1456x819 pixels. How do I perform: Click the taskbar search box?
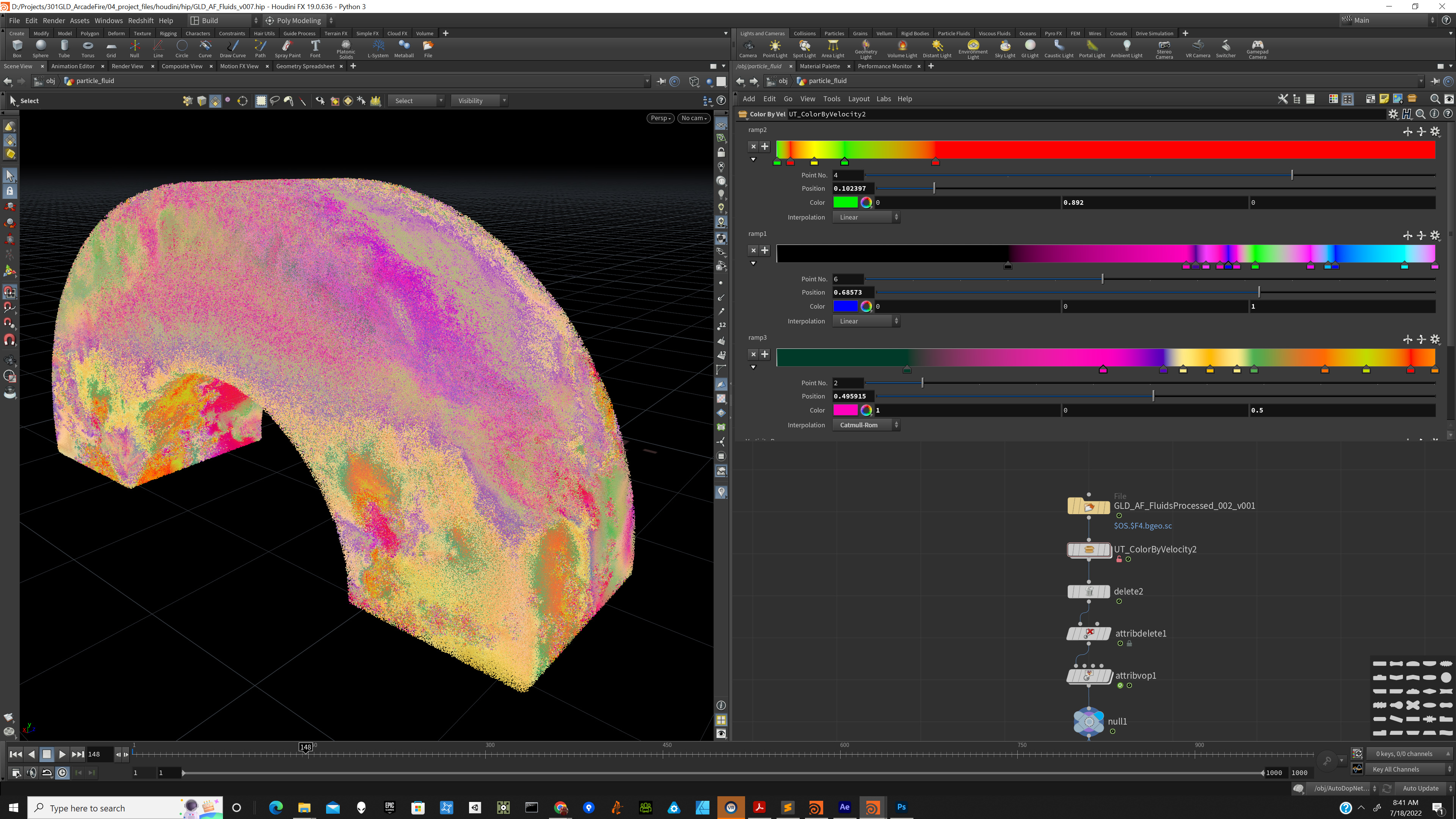[126, 808]
